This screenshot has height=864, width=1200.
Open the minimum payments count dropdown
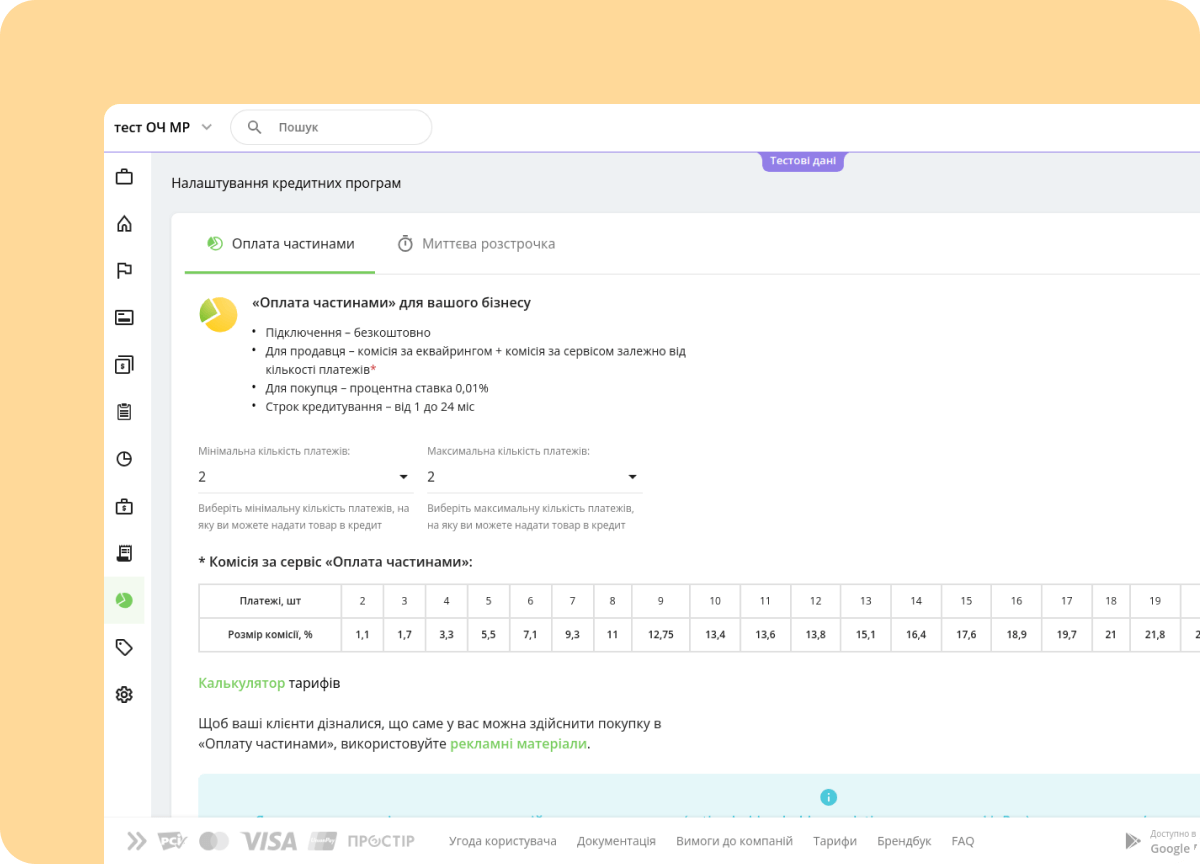[x=305, y=477]
